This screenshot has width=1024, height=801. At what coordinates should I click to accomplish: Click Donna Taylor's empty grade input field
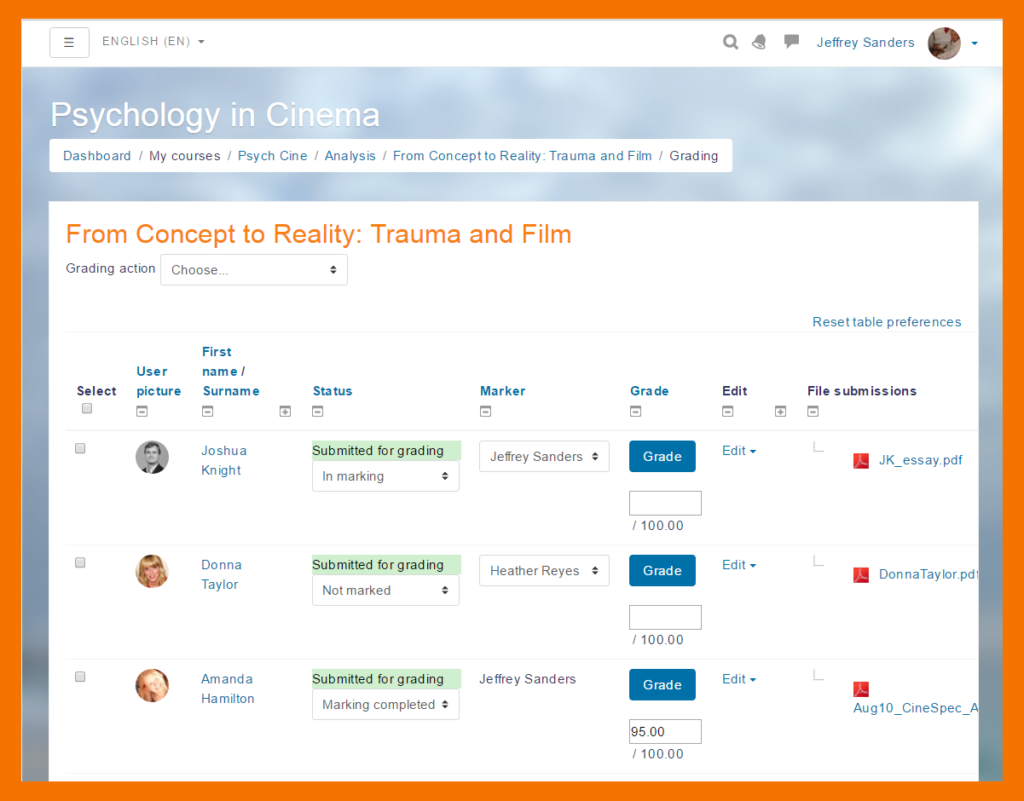point(664,617)
